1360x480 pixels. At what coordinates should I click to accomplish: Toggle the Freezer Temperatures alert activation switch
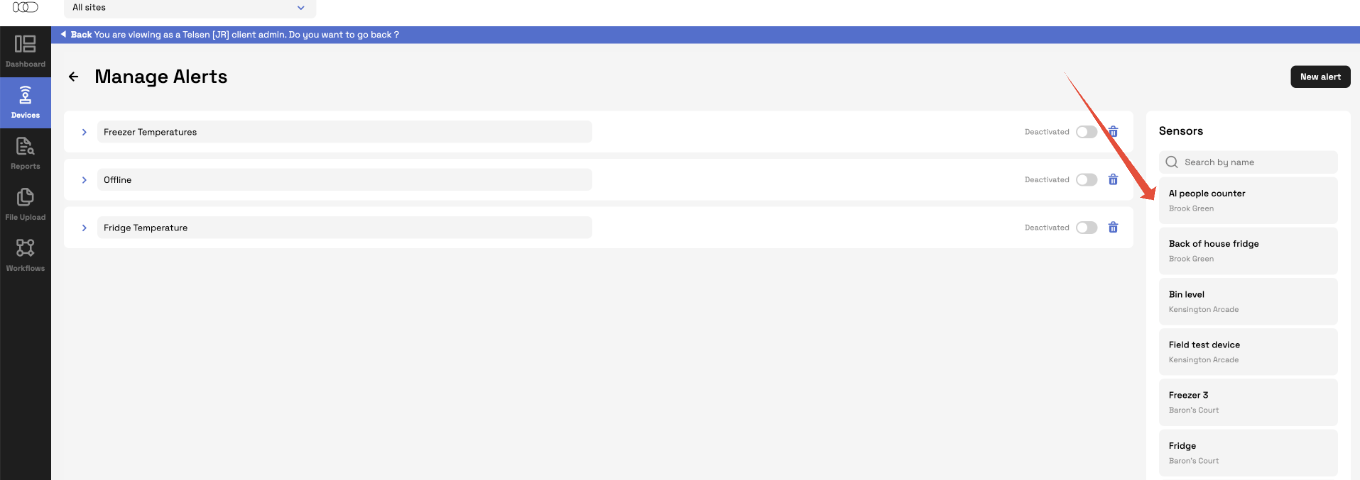(1086, 132)
